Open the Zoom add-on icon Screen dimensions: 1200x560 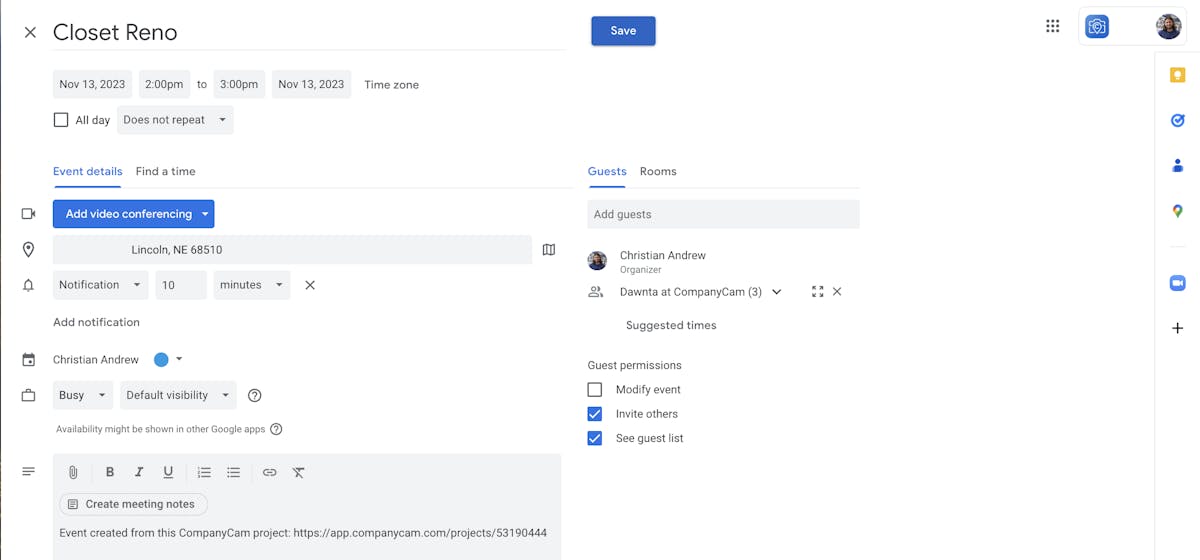click(1177, 283)
